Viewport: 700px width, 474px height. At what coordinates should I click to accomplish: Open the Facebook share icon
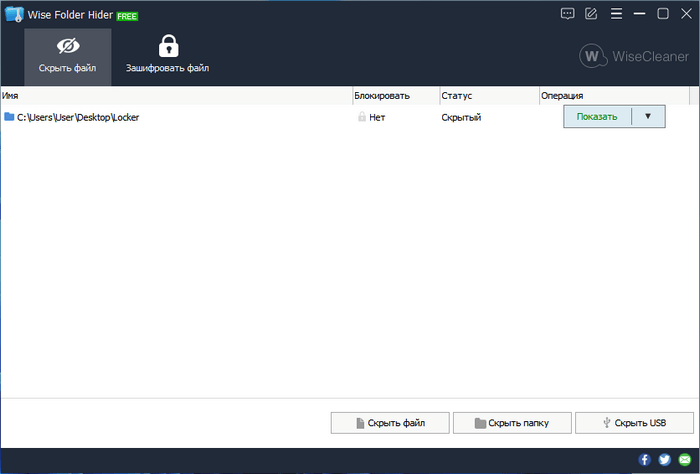point(644,459)
